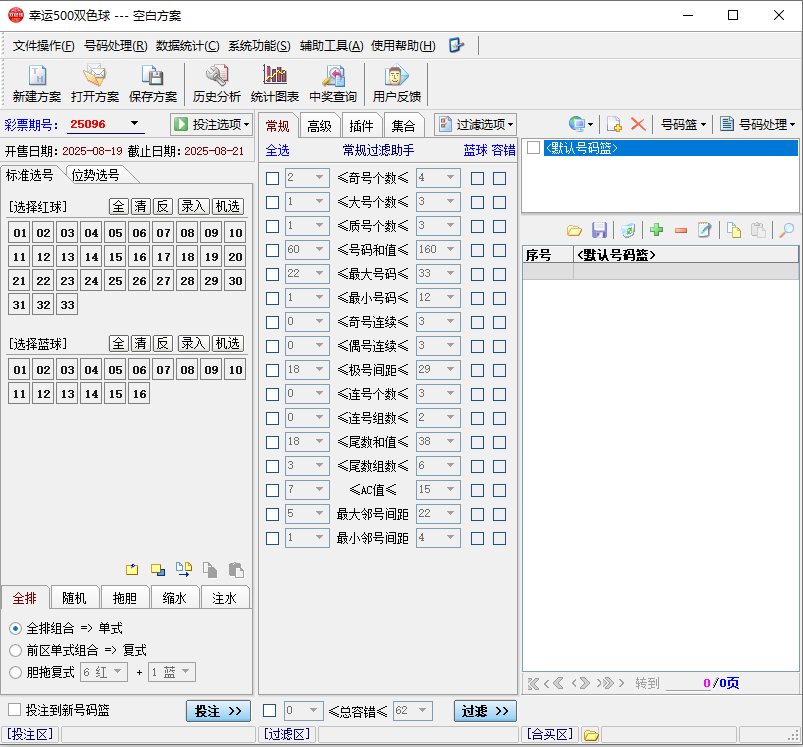Open the 彩票期号 issue number dropdown
This screenshot has height=747, width=803.
[135, 124]
